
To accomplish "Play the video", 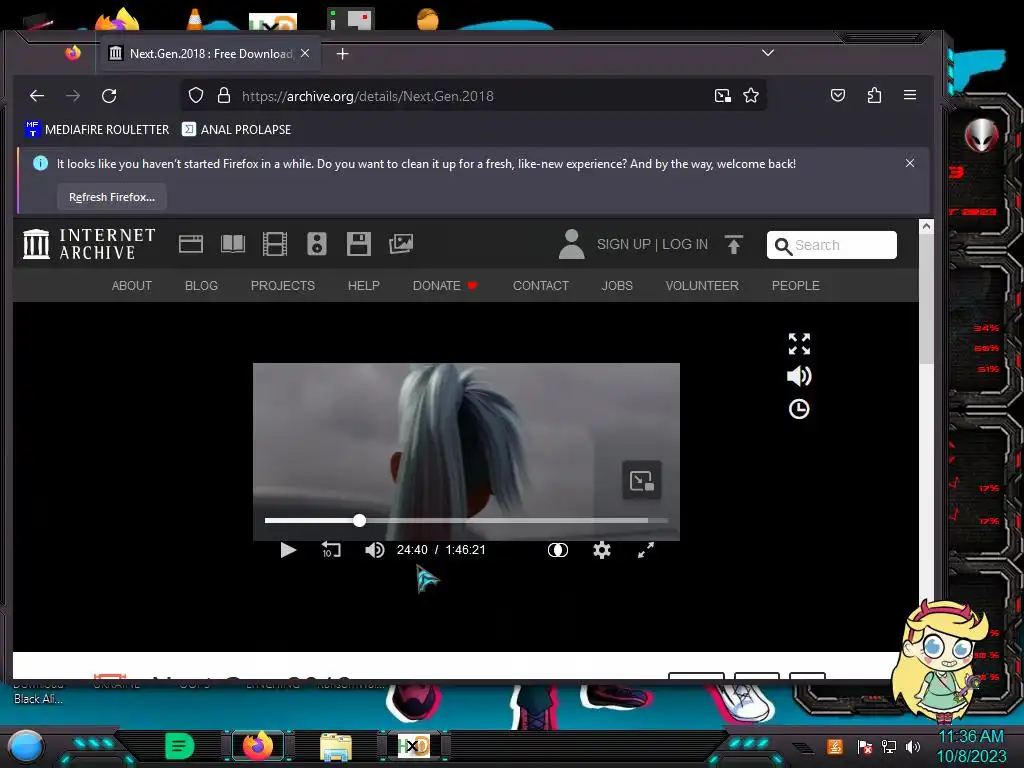I will [x=288, y=550].
